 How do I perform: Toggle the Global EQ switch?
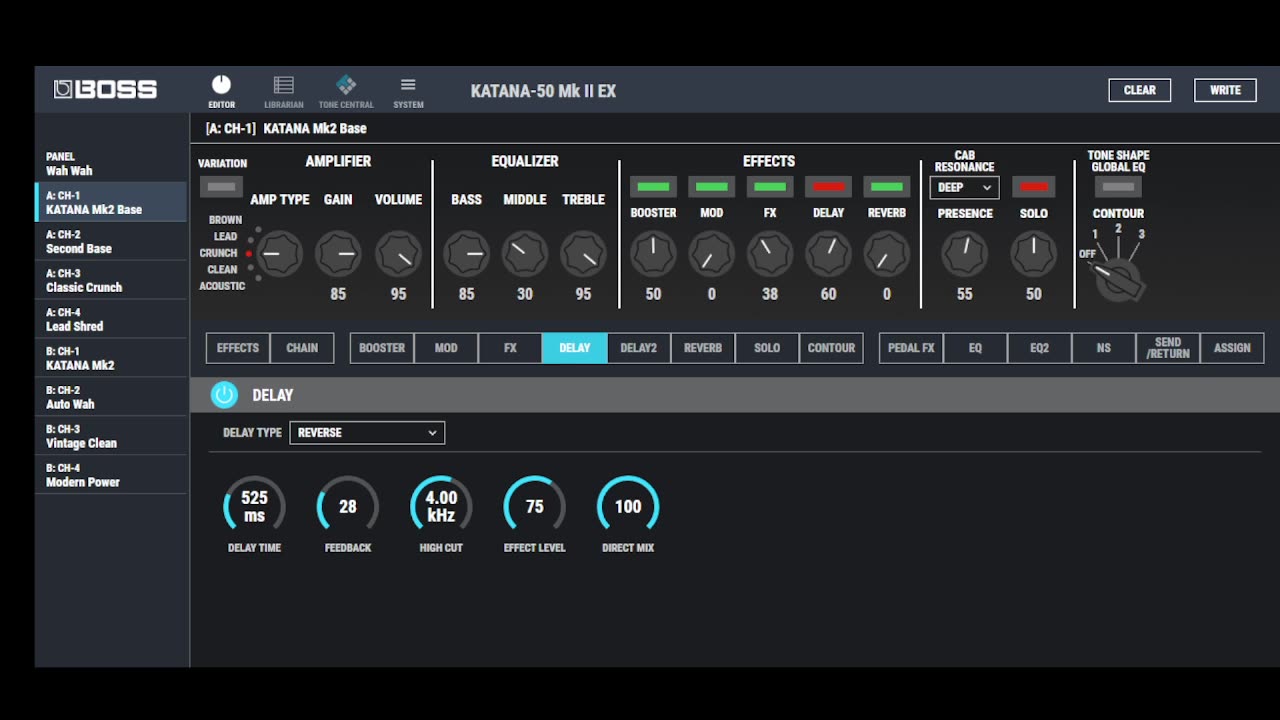tap(1118, 187)
